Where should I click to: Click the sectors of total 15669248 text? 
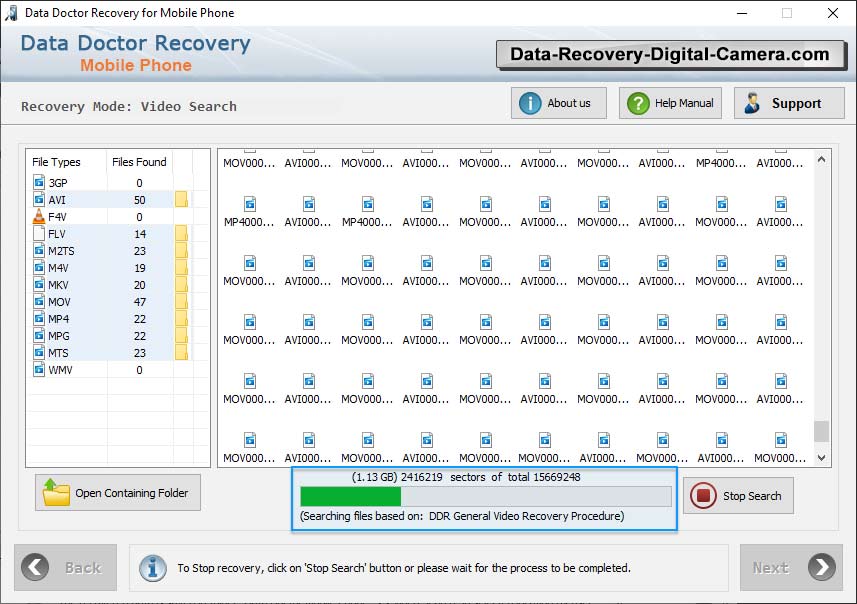pyautogui.click(x=515, y=477)
